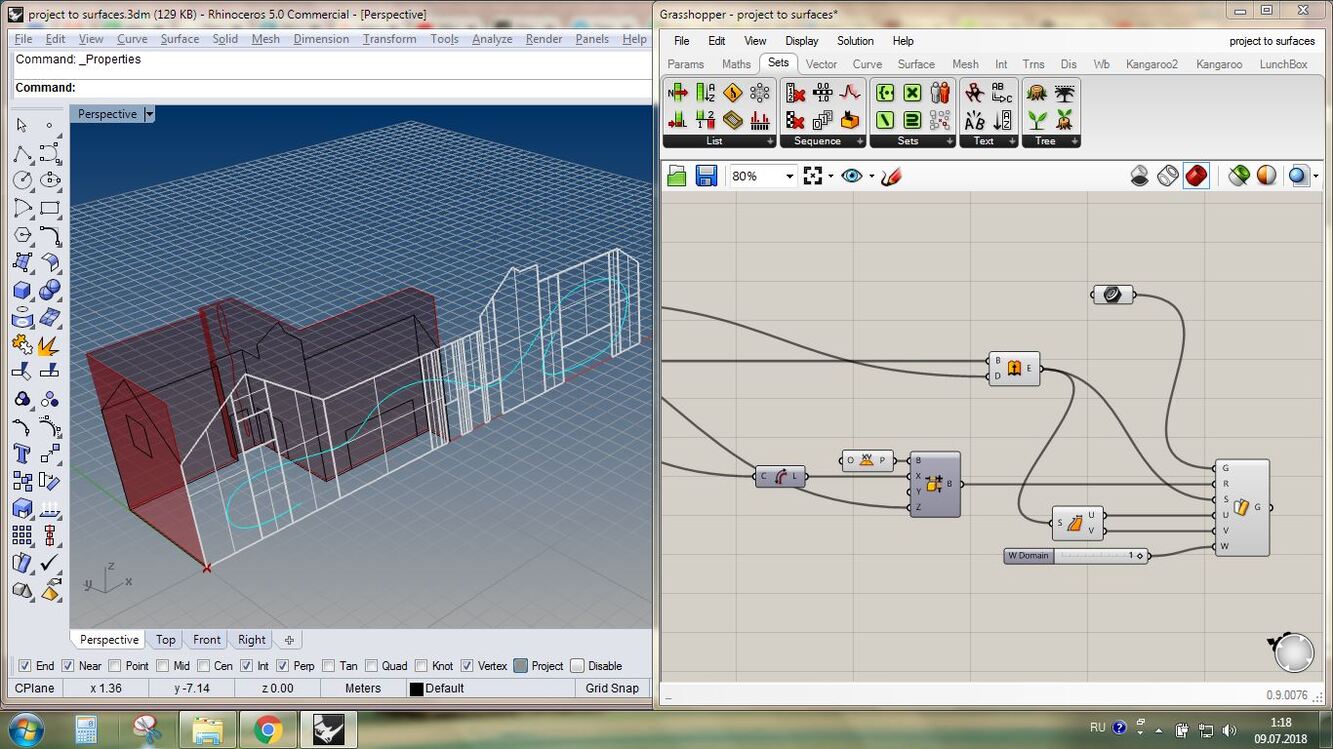
Task: Switch to the Kangaroo2 ribbon tab
Action: point(1151,64)
